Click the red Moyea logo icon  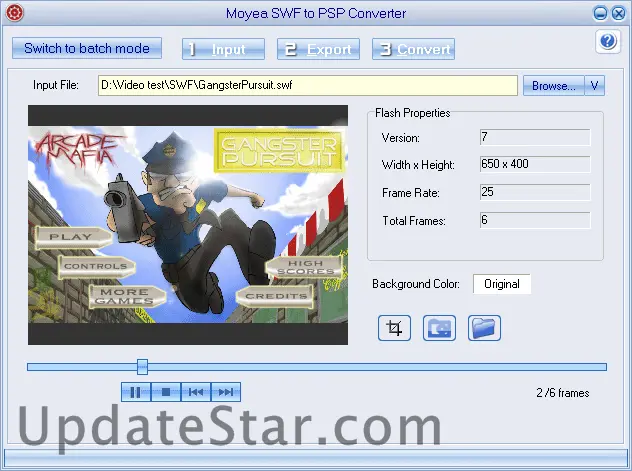pyautogui.click(x=15, y=13)
